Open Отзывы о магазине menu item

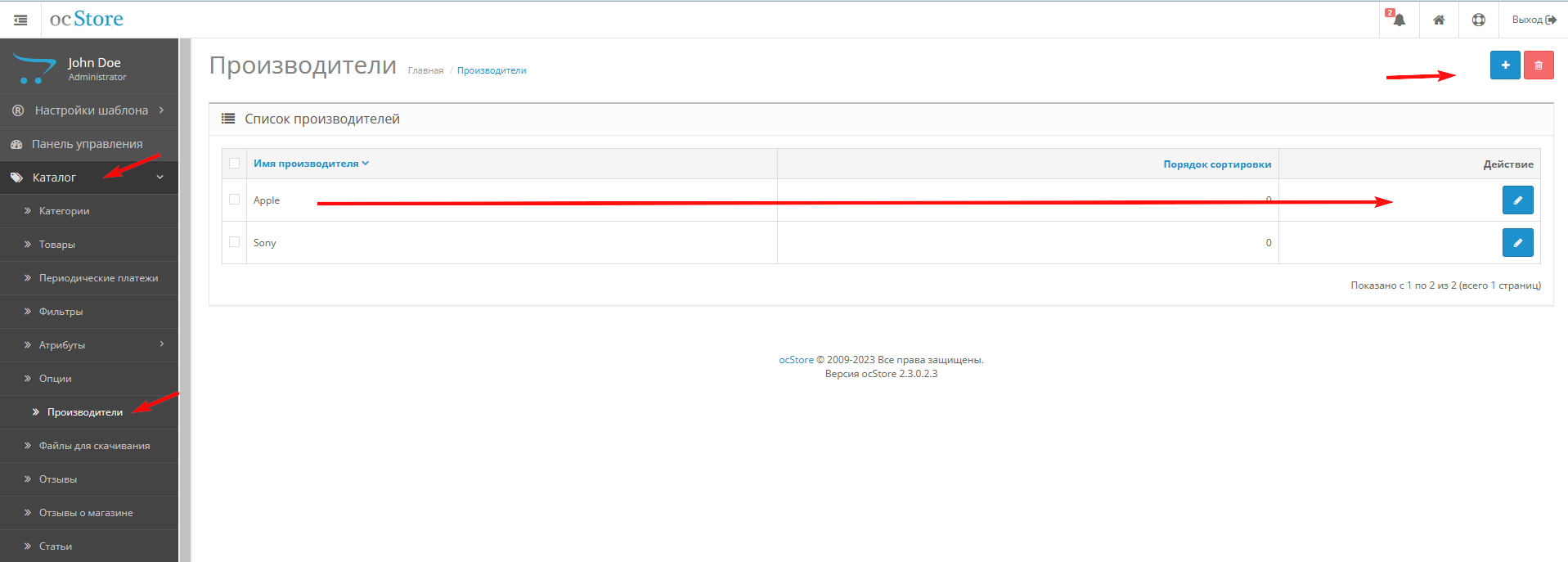(89, 513)
